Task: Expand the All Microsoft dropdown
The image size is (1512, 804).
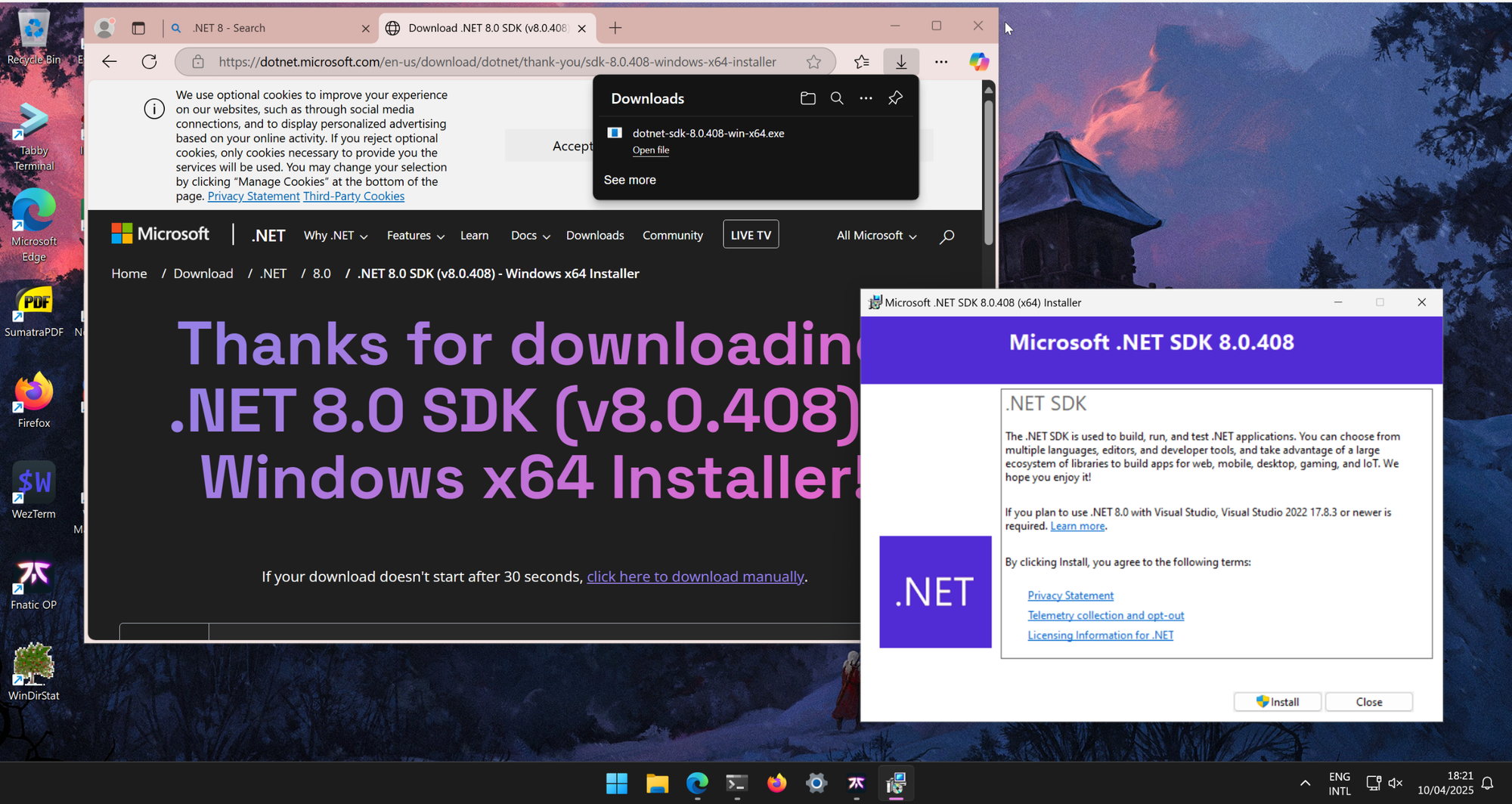Action: coord(877,236)
